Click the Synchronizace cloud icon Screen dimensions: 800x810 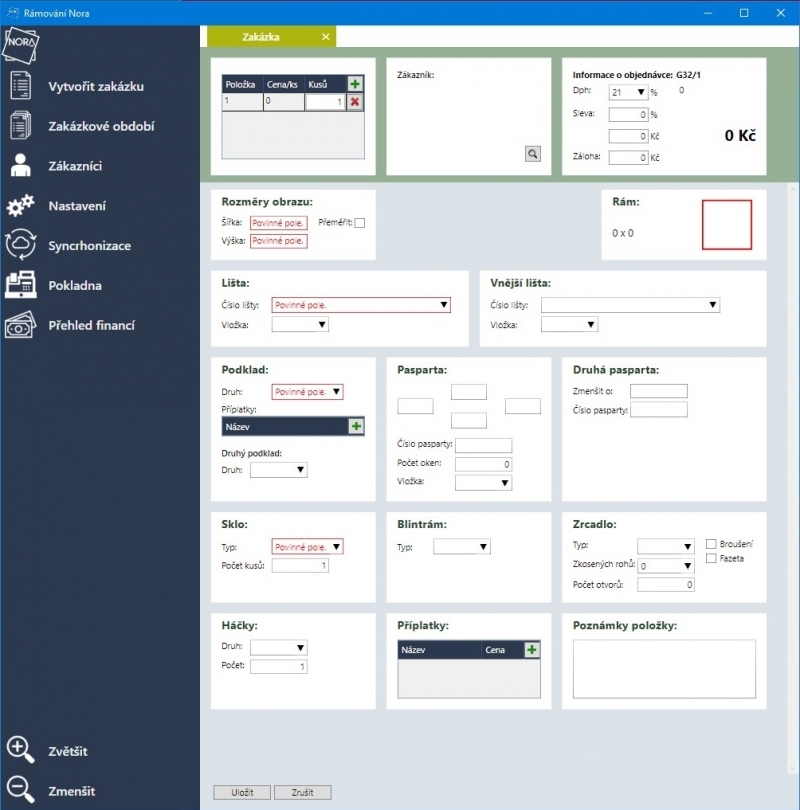pyautogui.click(x=21, y=245)
